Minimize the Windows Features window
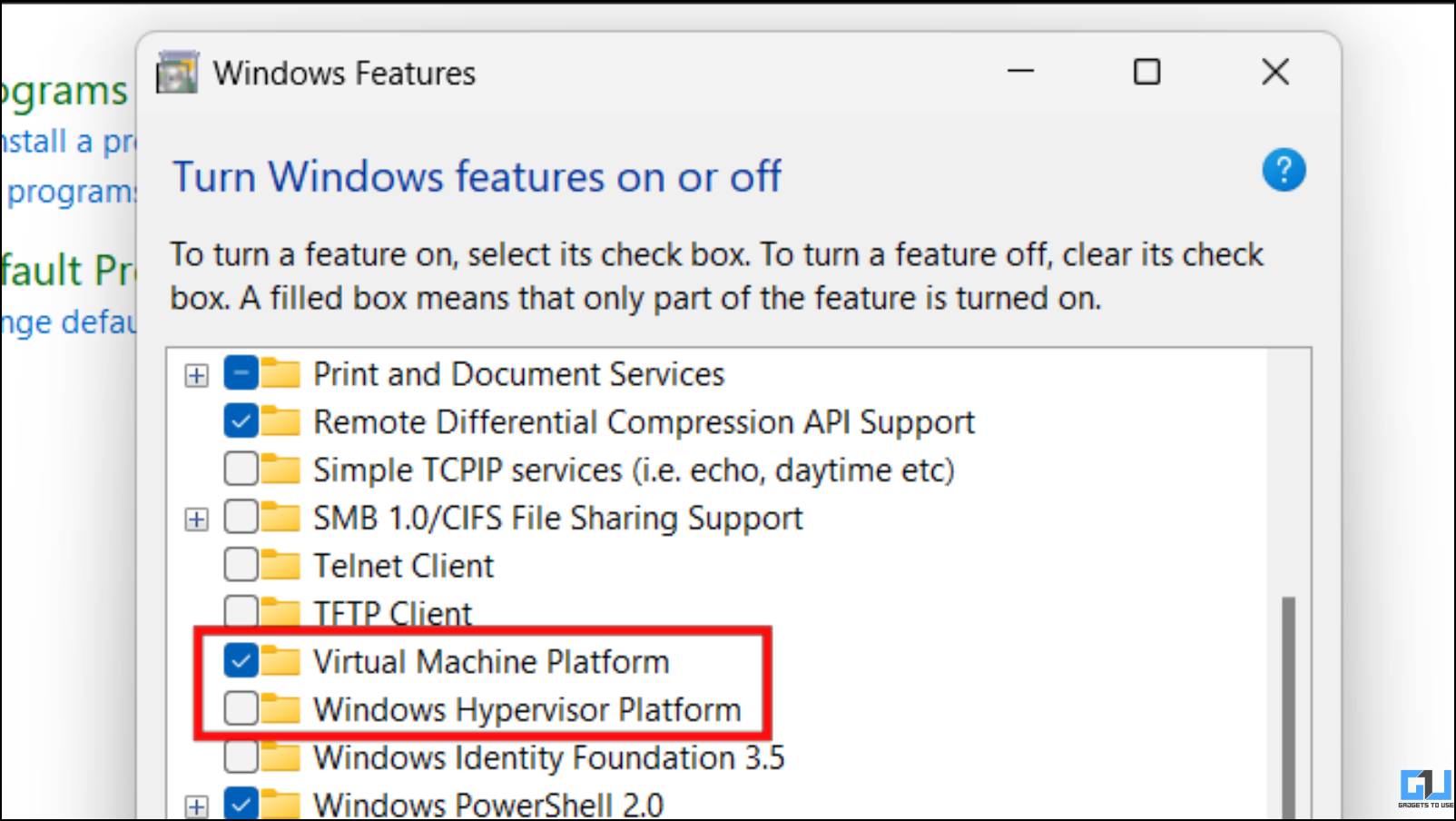Viewport: 1456px width, 821px height. (x=1021, y=72)
